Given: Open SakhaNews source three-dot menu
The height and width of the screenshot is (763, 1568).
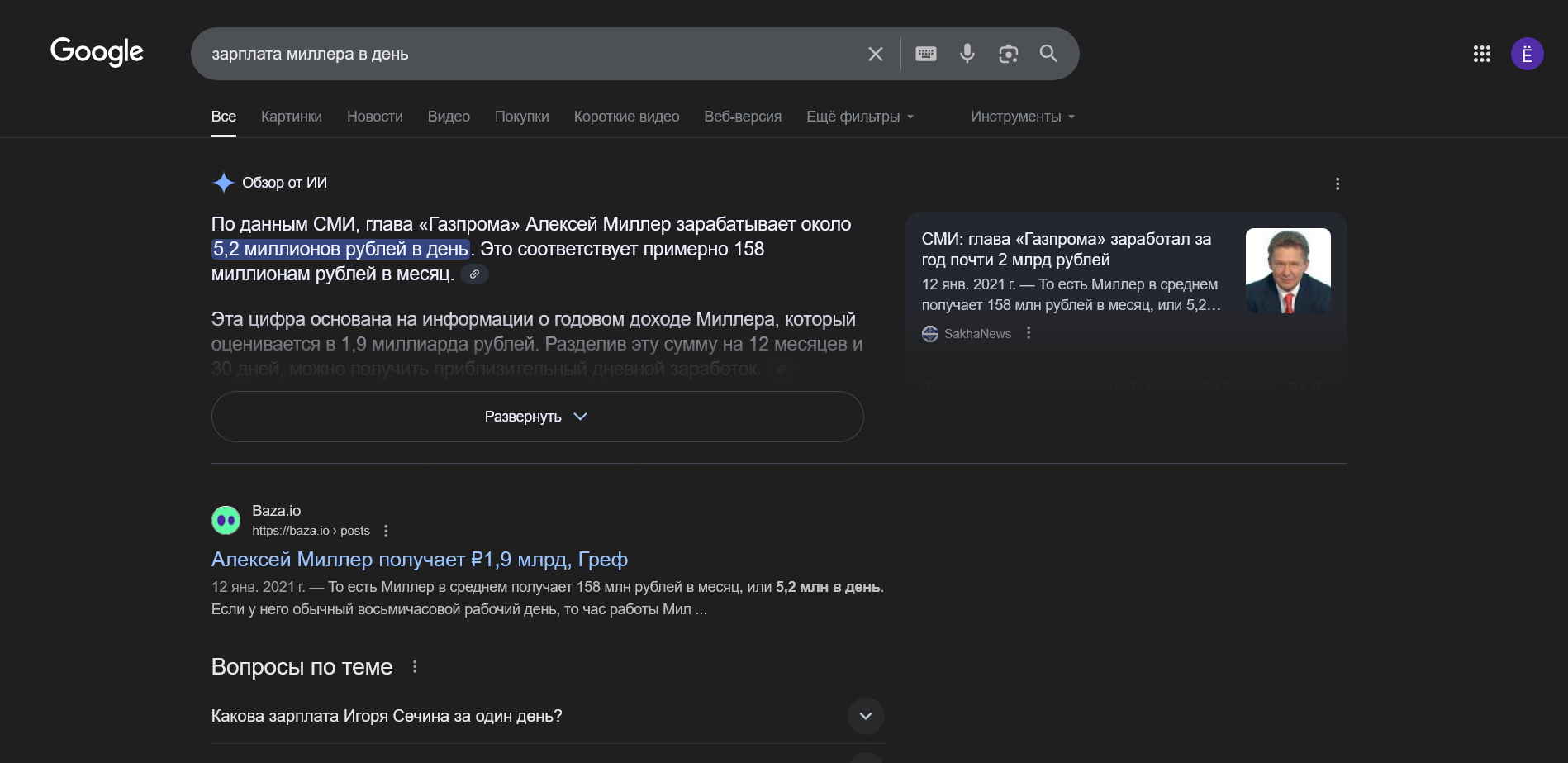Looking at the screenshot, I should tap(1029, 332).
